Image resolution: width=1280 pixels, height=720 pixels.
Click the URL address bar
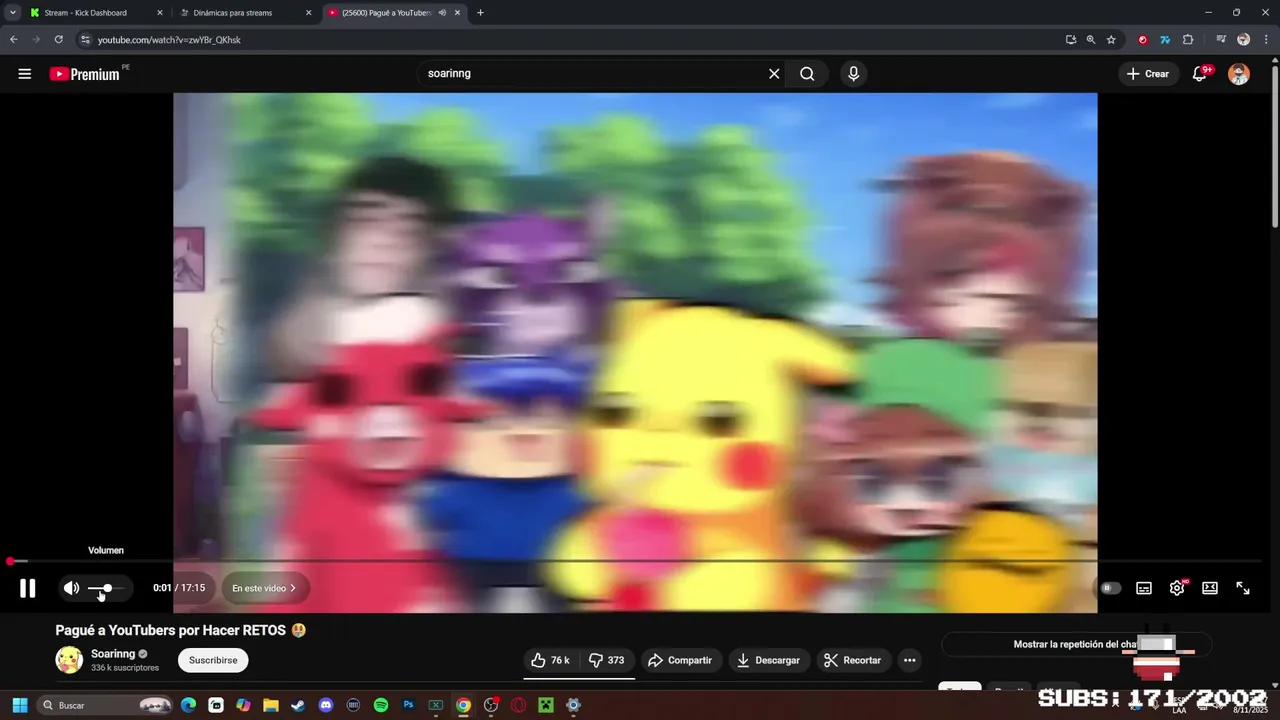coord(570,40)
